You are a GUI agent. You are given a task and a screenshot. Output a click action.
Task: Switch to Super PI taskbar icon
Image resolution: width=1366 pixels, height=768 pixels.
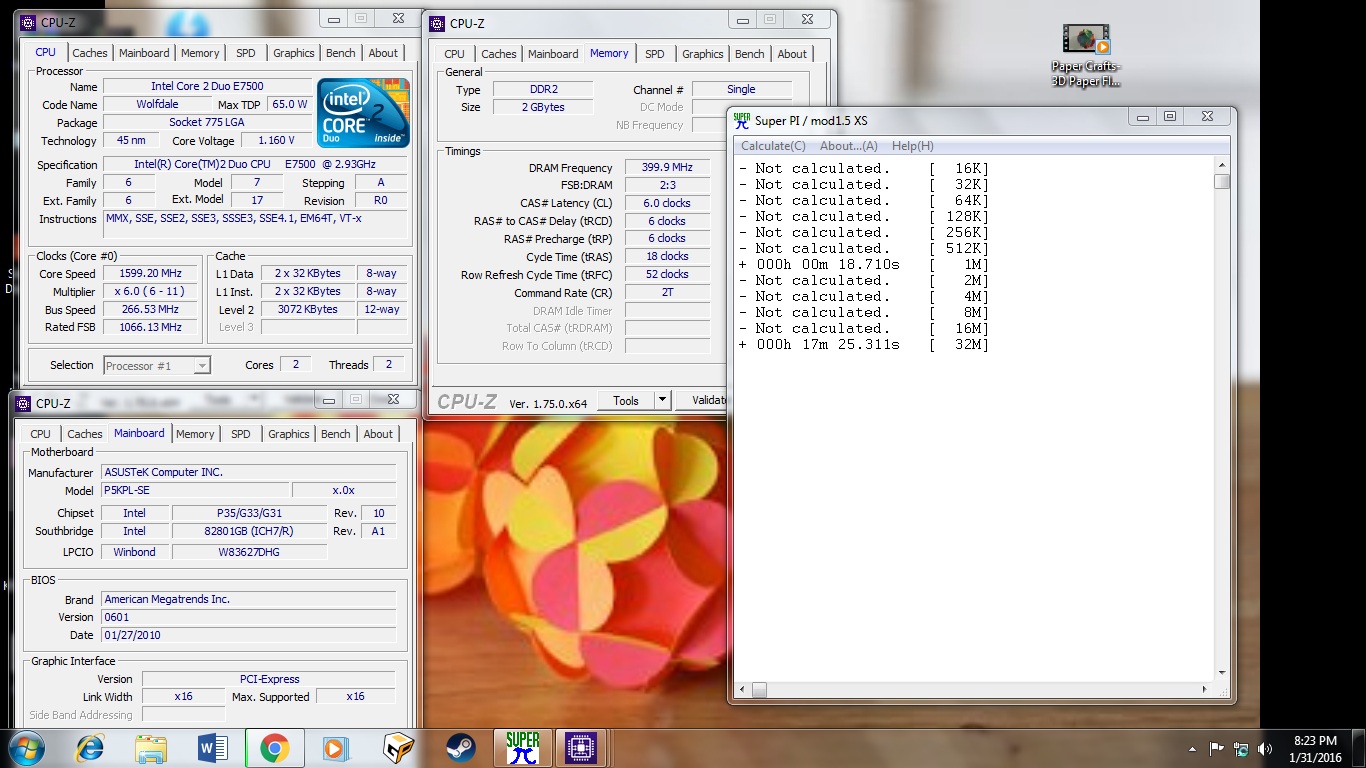pos(522,748)
